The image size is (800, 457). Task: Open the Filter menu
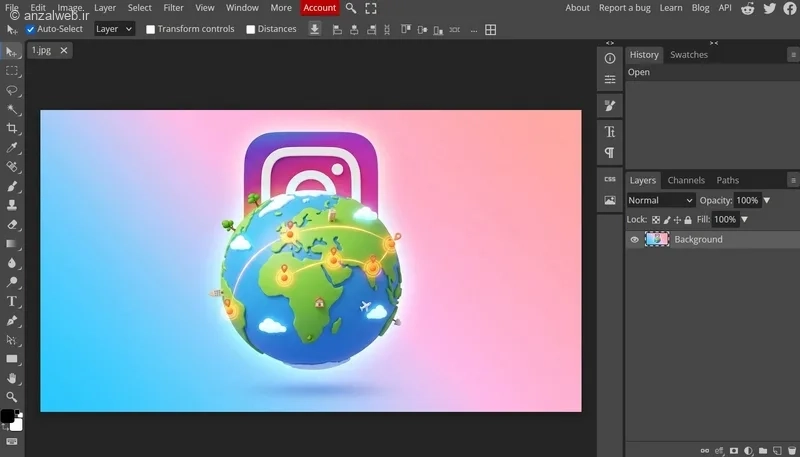[173, 8]
